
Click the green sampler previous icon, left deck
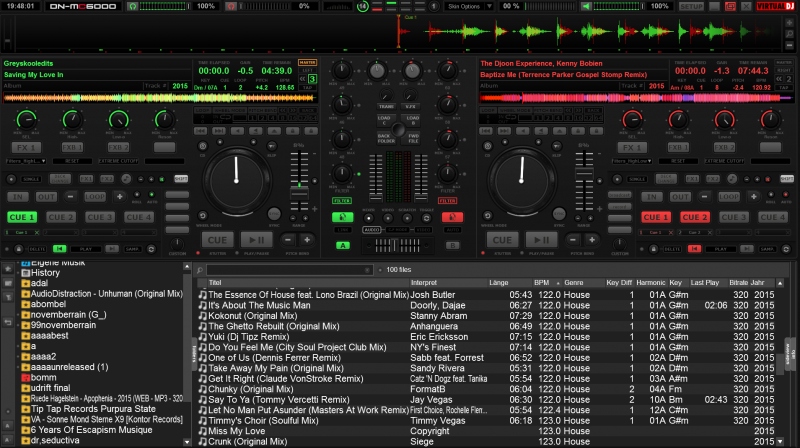(x=59, y=248)
